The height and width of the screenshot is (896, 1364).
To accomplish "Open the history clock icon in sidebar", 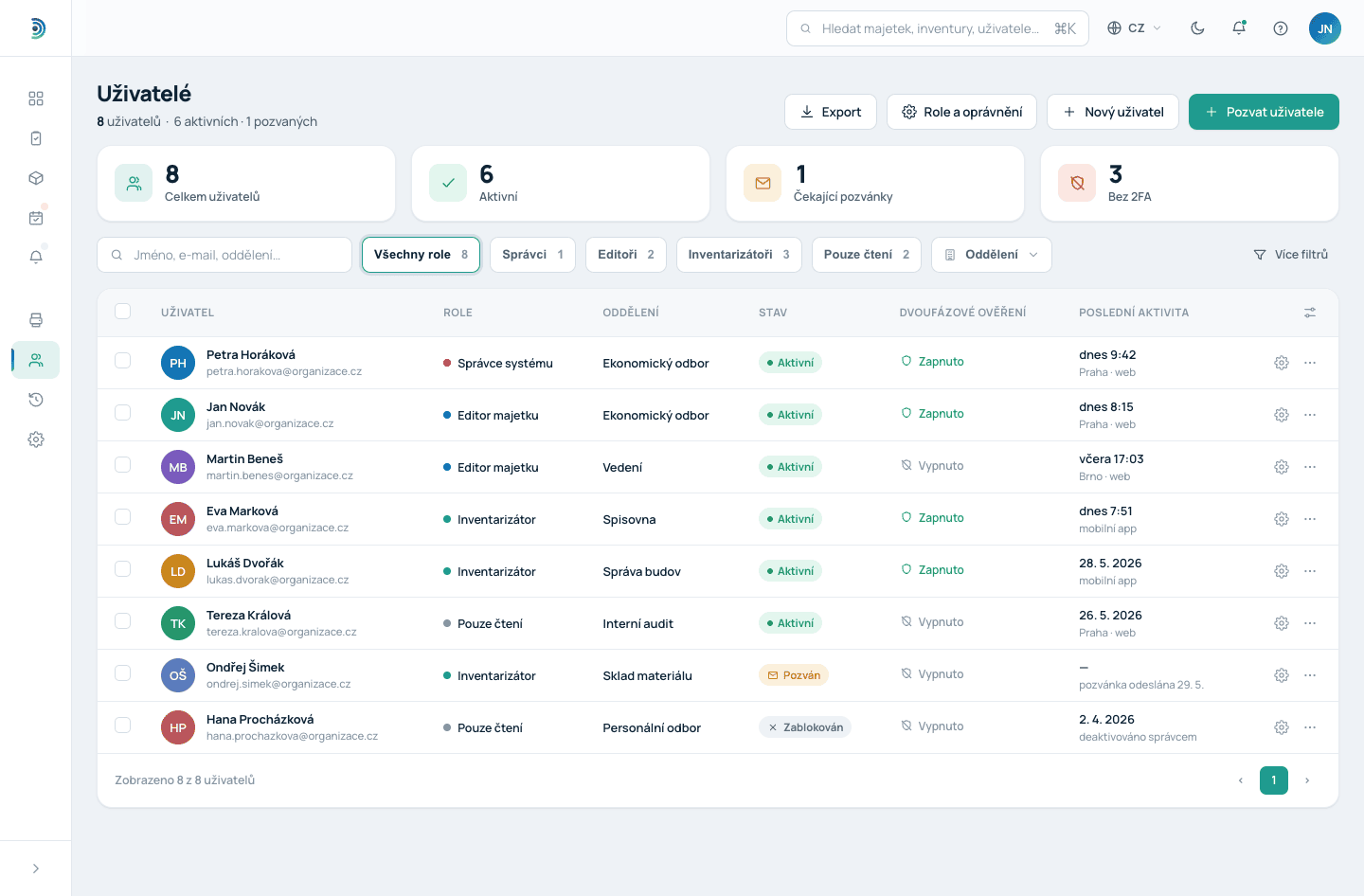I will 36,400.
